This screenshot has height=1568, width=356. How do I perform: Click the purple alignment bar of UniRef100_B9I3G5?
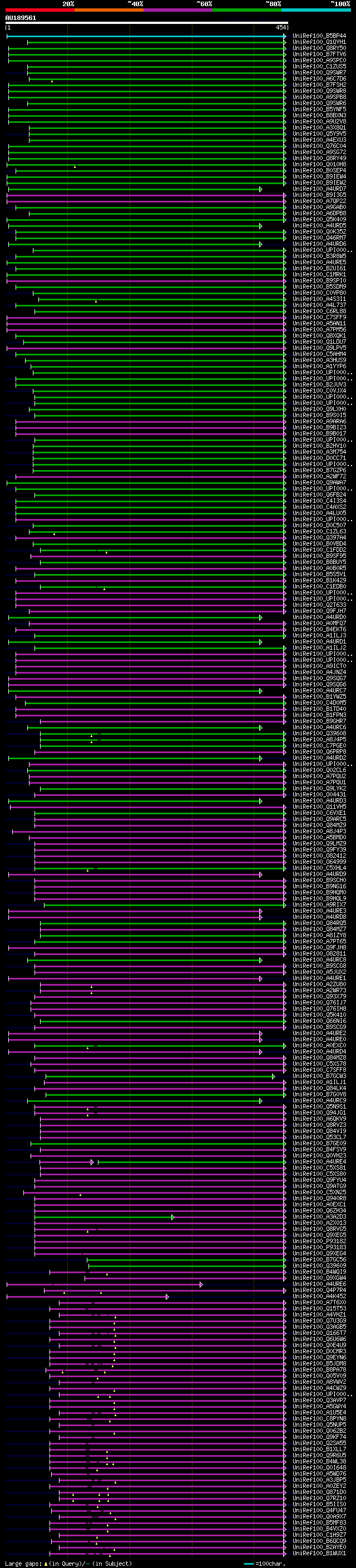click(146, 195)
